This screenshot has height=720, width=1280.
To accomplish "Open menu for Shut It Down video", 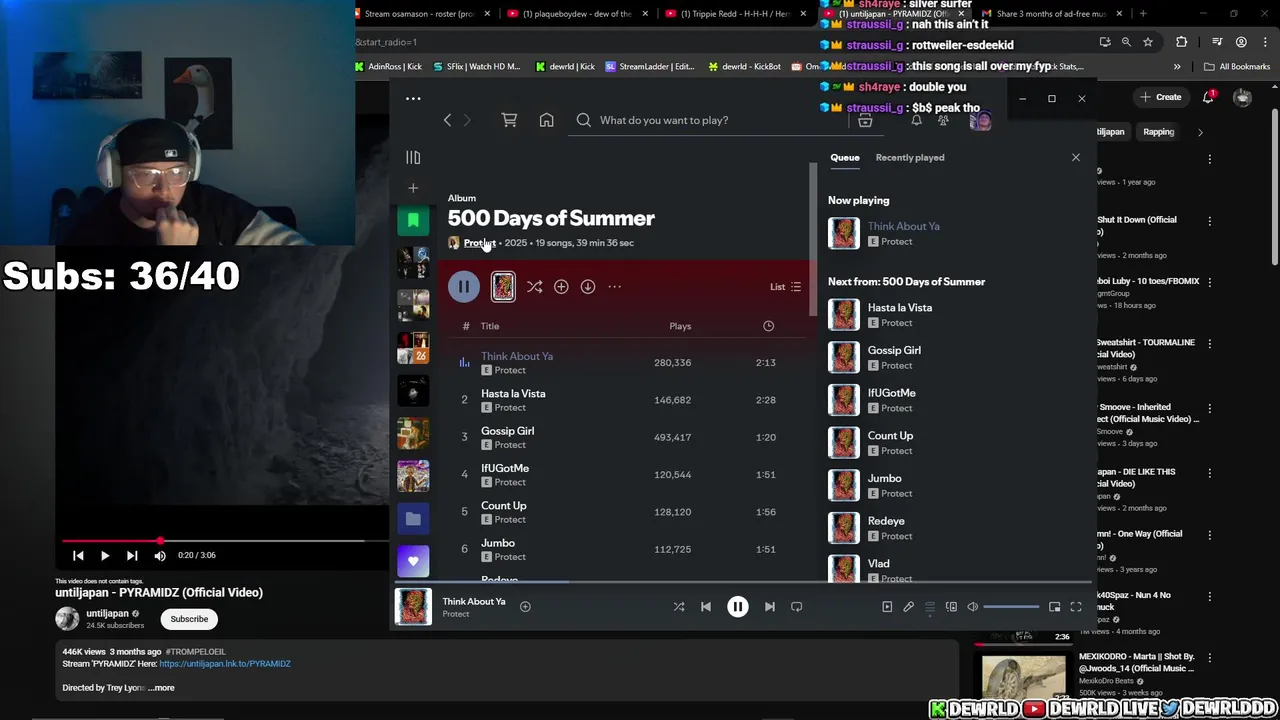I will [x=1210, y=221].
